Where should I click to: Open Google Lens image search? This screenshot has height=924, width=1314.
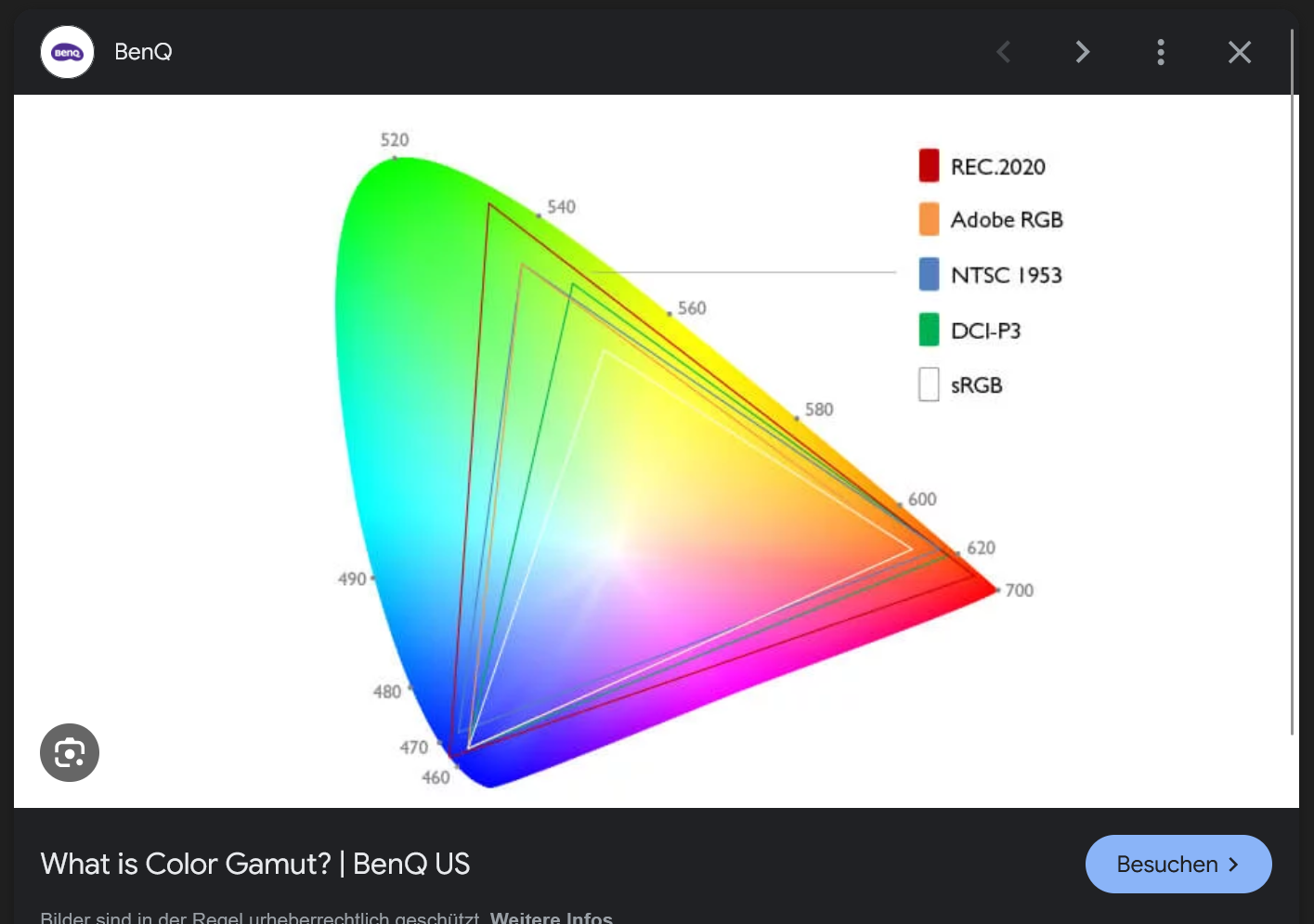click(x=69, y=752)
